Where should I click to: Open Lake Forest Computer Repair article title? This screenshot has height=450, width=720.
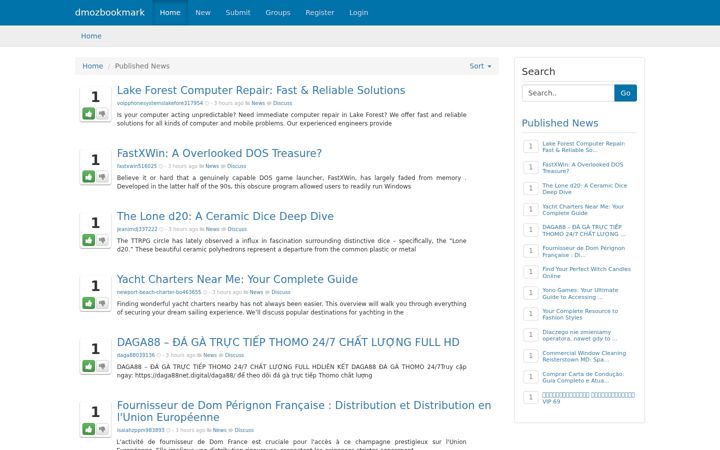coord(261,90)
